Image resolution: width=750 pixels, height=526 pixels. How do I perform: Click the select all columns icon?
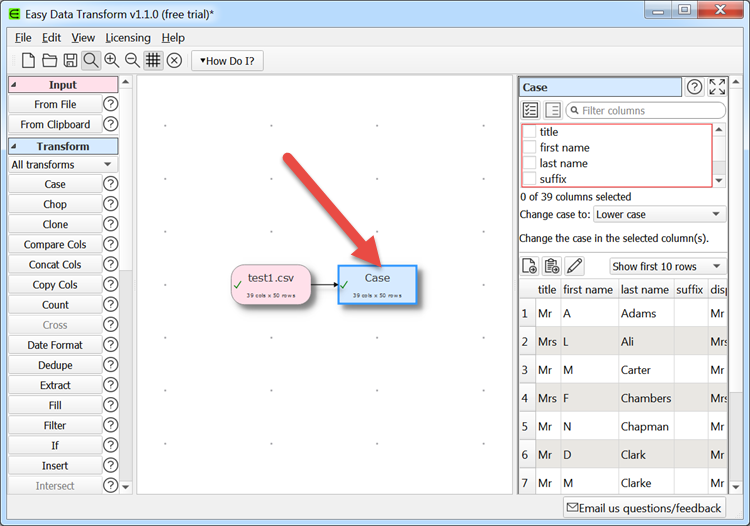(x=531, y=110)
